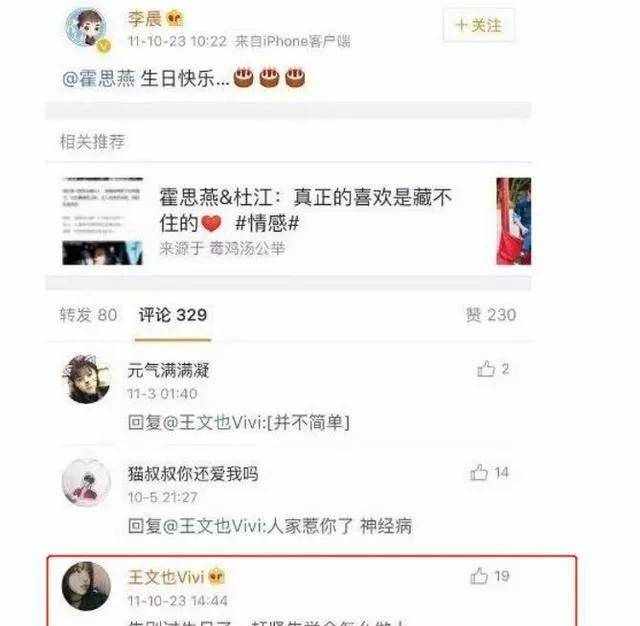
Task: Like the comment by 元气满满凝
Action: pyautogui.click(x=493, y=369)
